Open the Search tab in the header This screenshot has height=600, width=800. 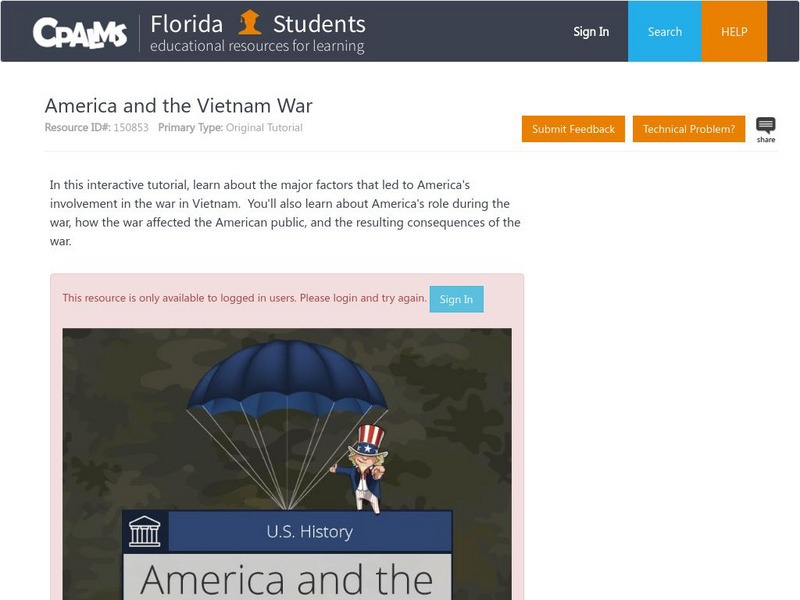coord(665,32)
